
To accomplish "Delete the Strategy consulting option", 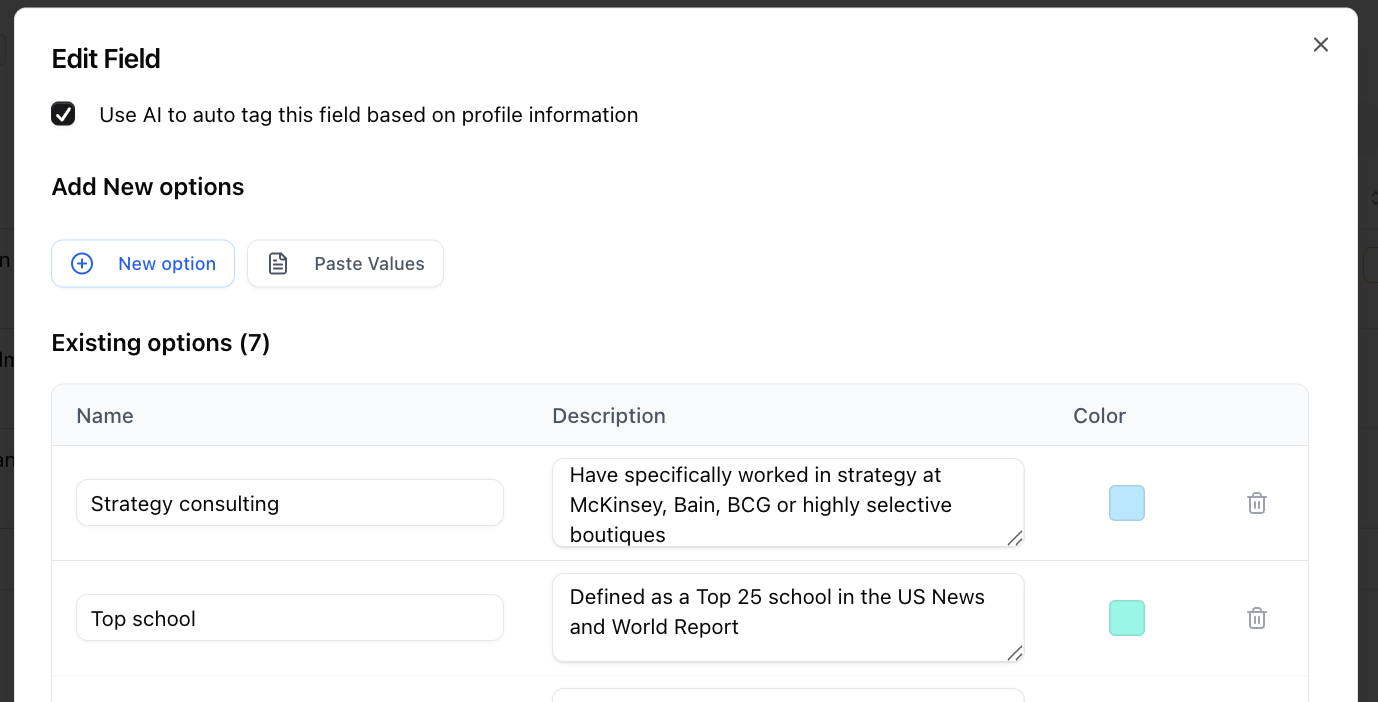I will 1257,503.
